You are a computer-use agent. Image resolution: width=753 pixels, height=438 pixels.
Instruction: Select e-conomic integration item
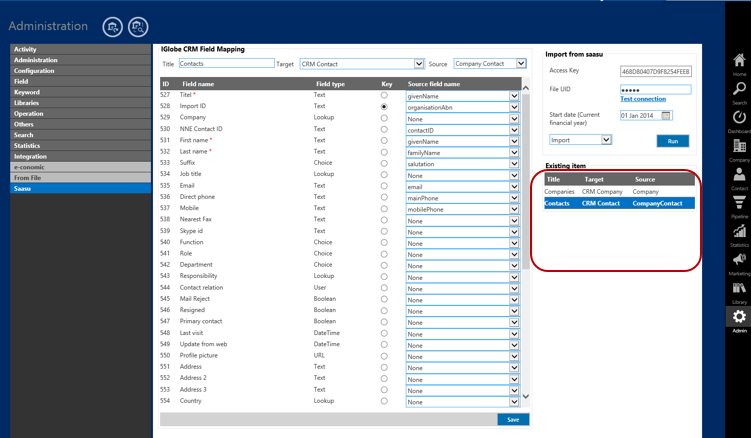[80, 167]
